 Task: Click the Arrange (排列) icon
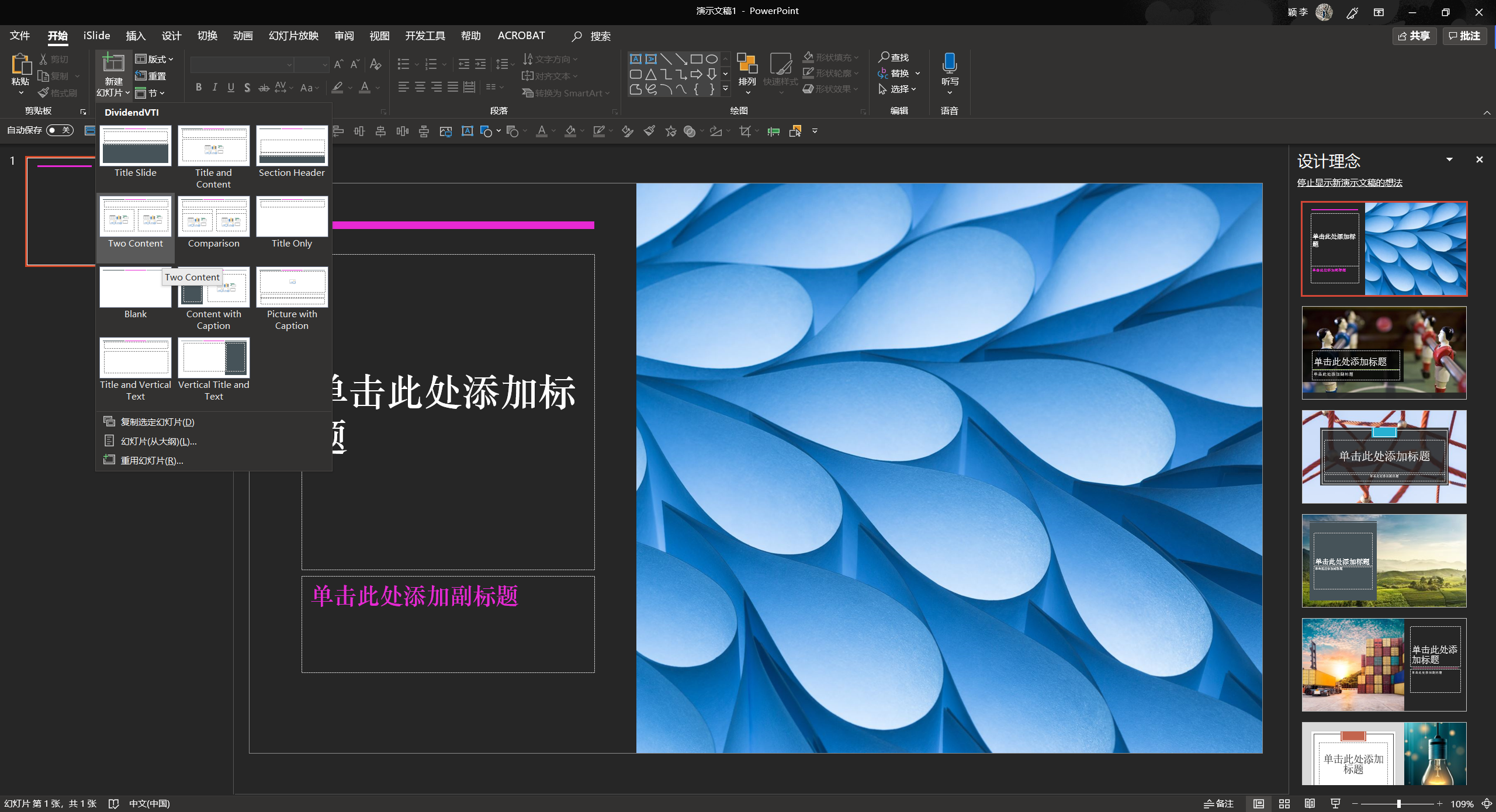[747, 64]
